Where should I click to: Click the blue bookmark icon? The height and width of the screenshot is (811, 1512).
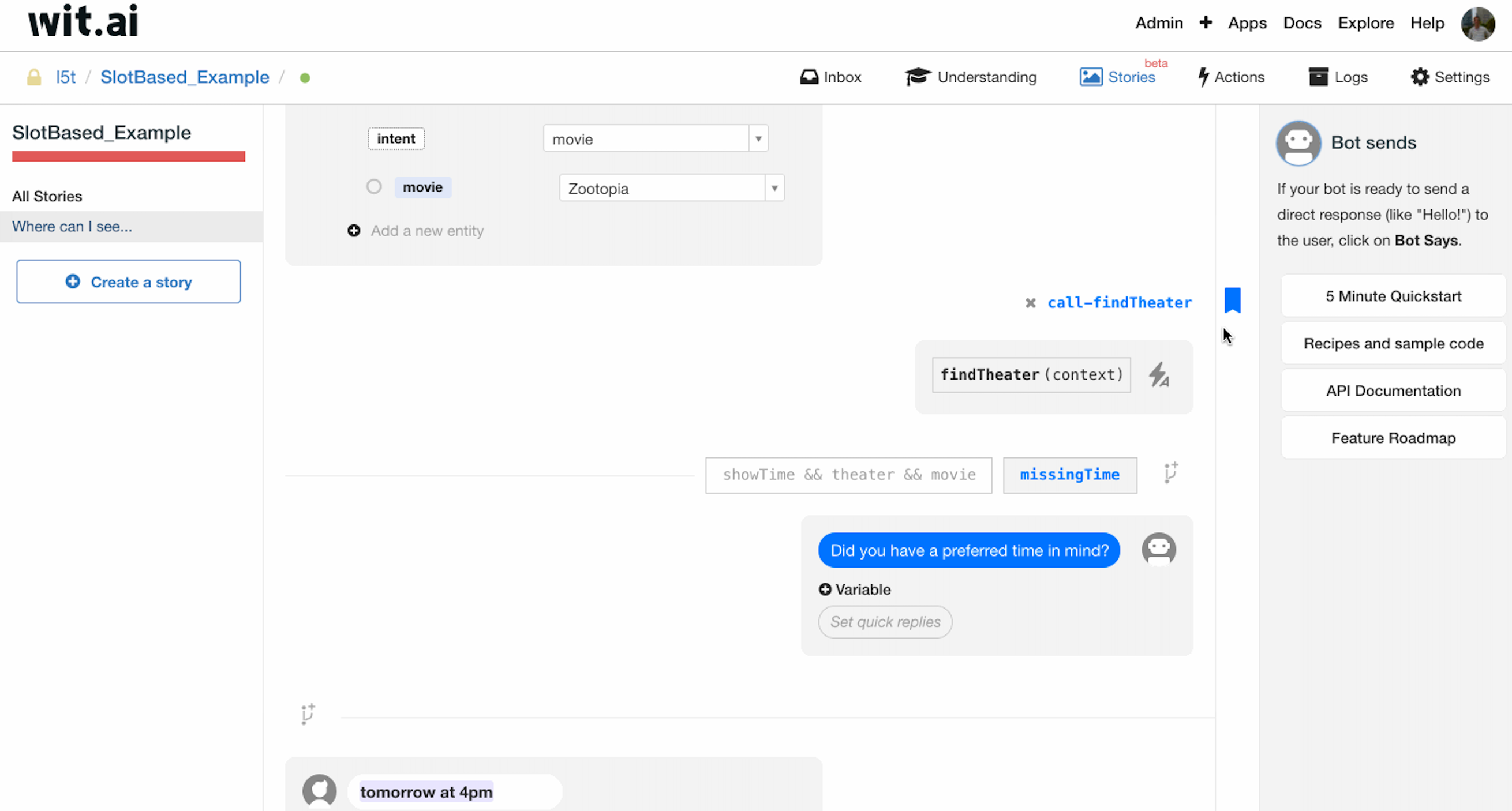click(1232, 300)
